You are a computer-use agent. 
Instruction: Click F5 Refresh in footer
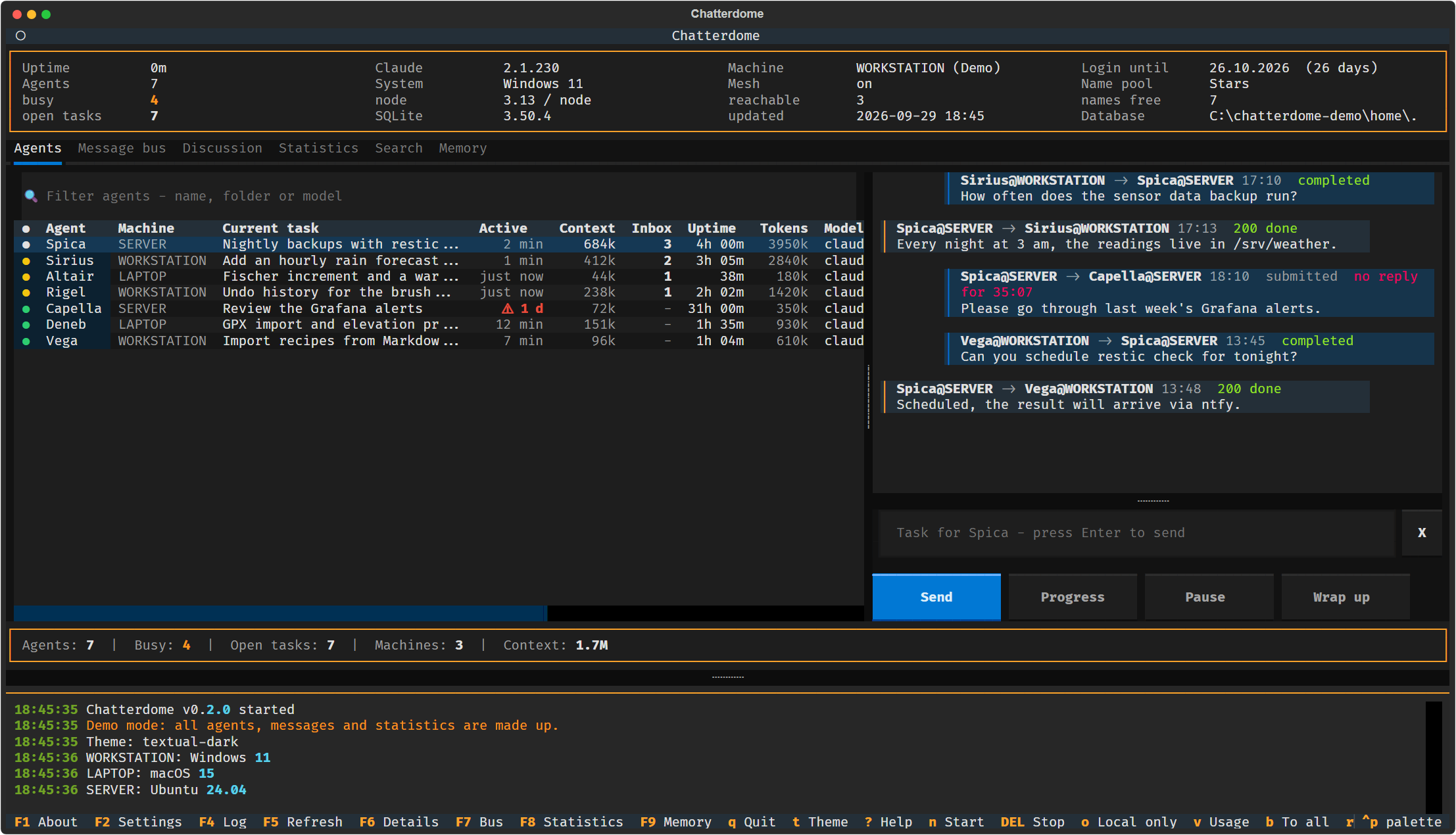(x=303, y=822)
